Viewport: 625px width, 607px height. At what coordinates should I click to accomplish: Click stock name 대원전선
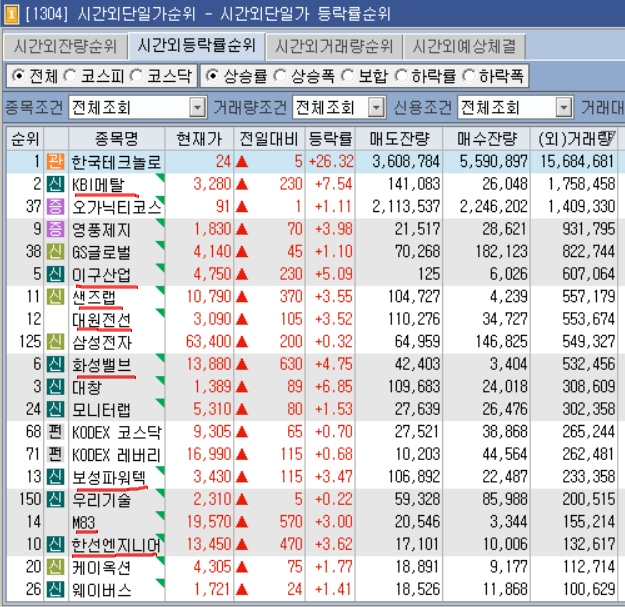(x=102, y=320)
